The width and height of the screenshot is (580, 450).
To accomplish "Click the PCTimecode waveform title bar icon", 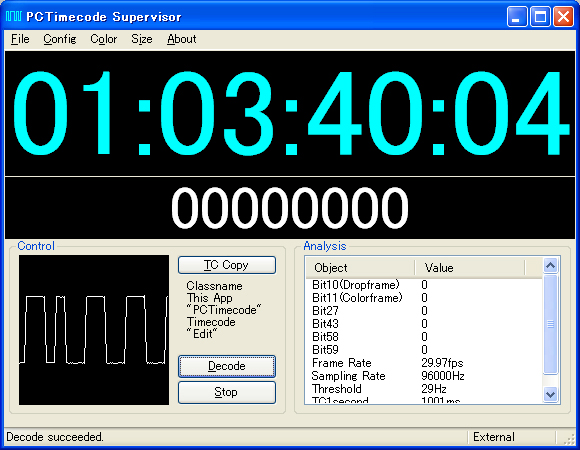I will coord(13,16).
